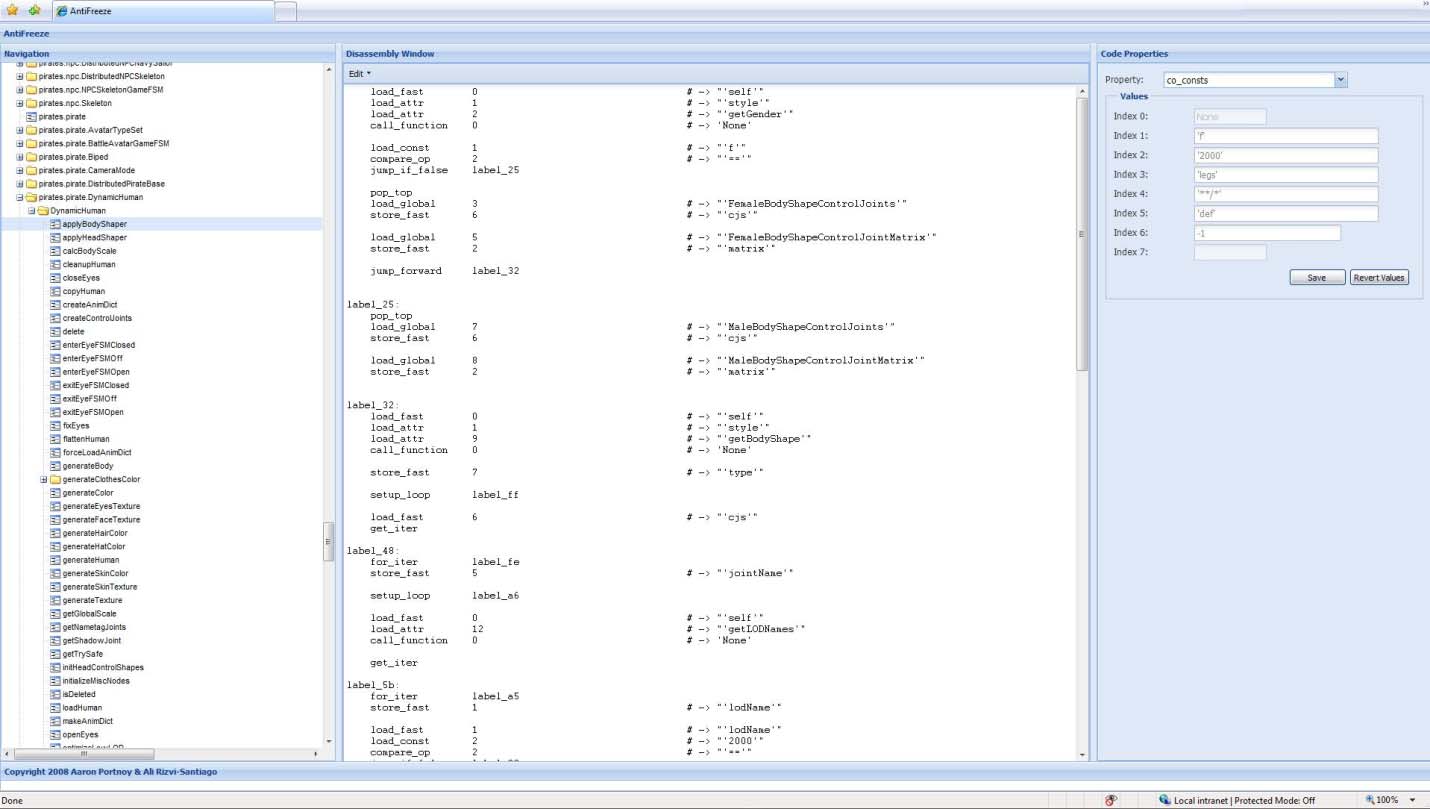Click the disassembly window vertical scrollbar thumb

pyautogui.click(x=1081, y=234)
